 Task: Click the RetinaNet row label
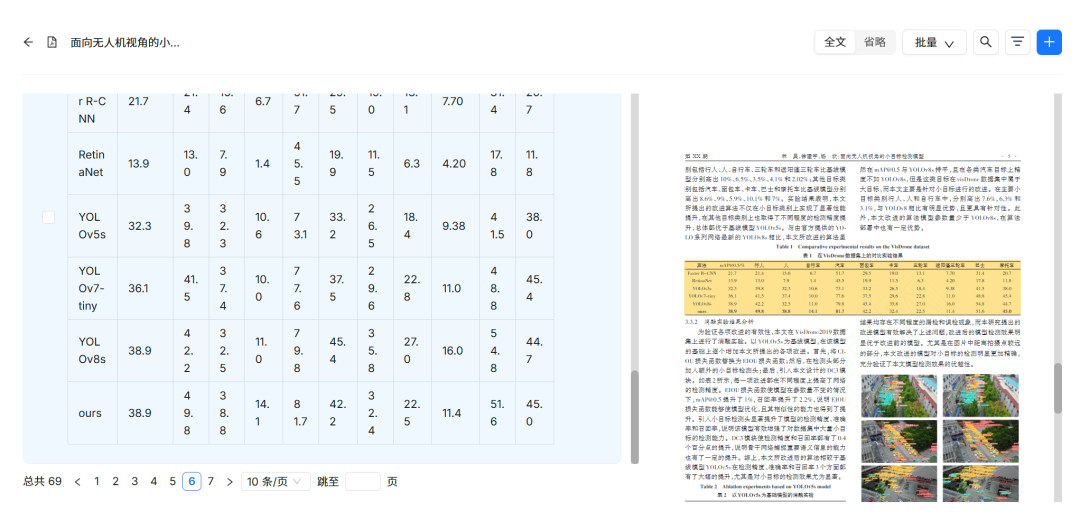coord(92,163)
